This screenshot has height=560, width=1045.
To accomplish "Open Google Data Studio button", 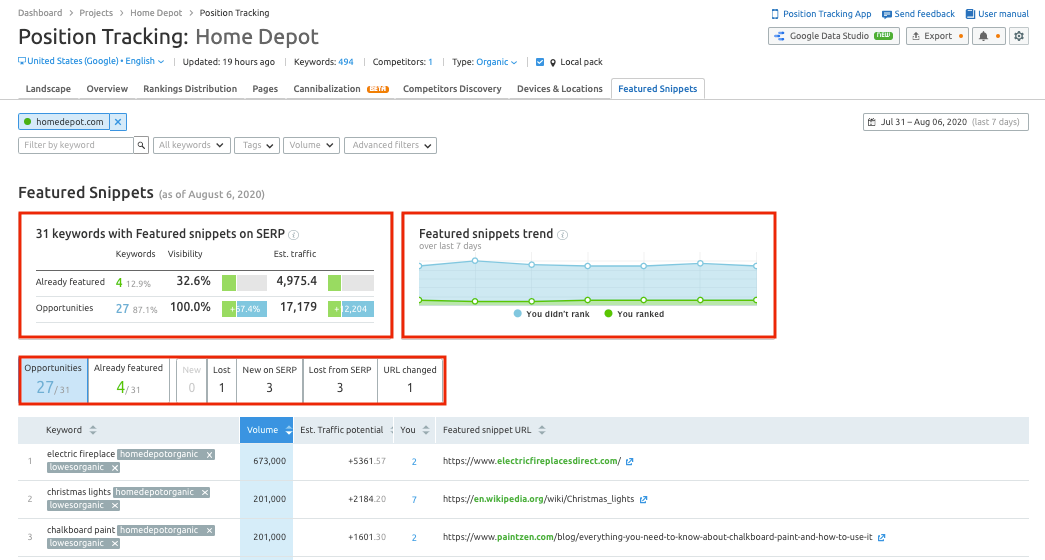I will 834,36.
